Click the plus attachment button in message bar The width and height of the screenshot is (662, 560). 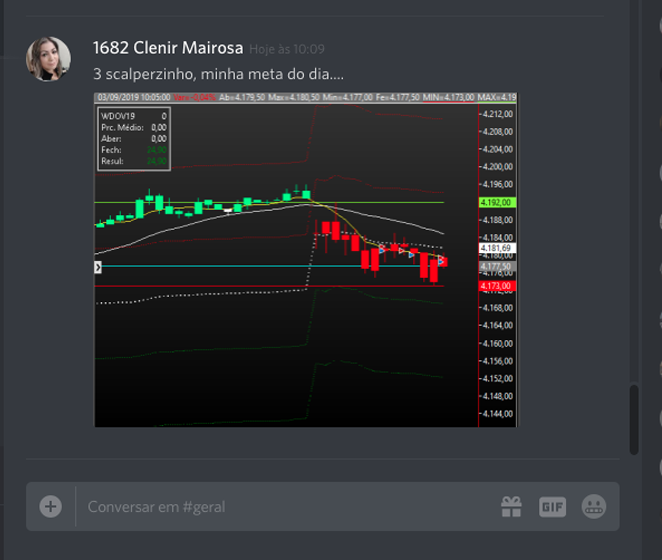pos(50,507)
